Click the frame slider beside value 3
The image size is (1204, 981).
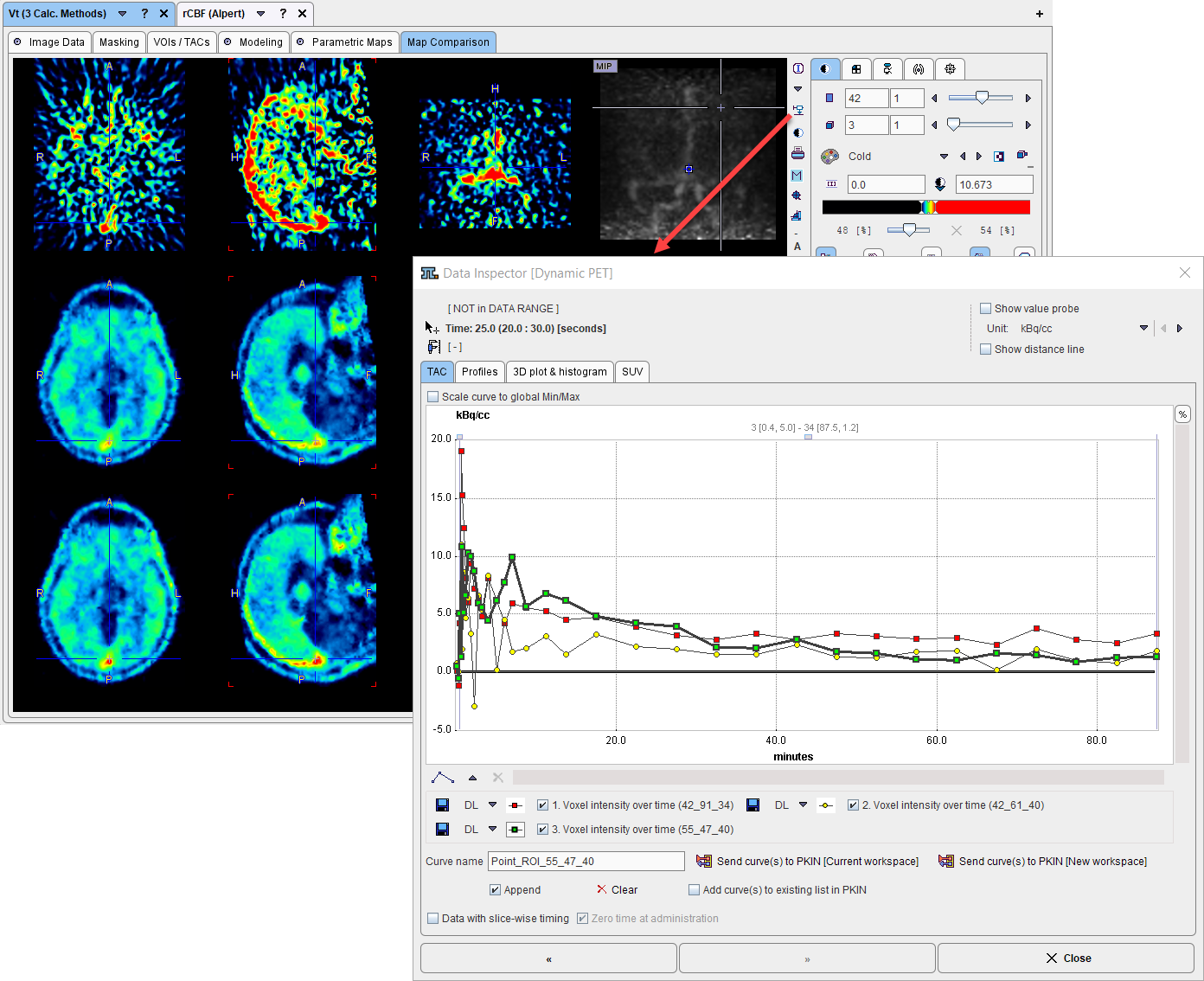[x=981, y=125]
